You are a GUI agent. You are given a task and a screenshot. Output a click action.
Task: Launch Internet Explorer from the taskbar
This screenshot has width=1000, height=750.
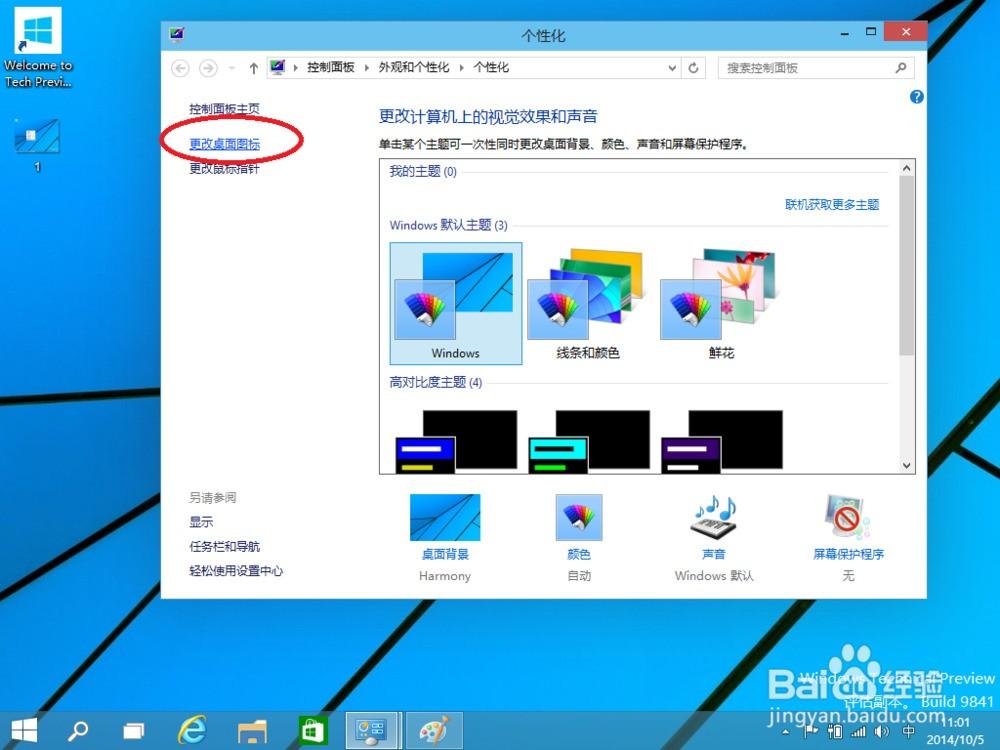[x=191, y=730]
